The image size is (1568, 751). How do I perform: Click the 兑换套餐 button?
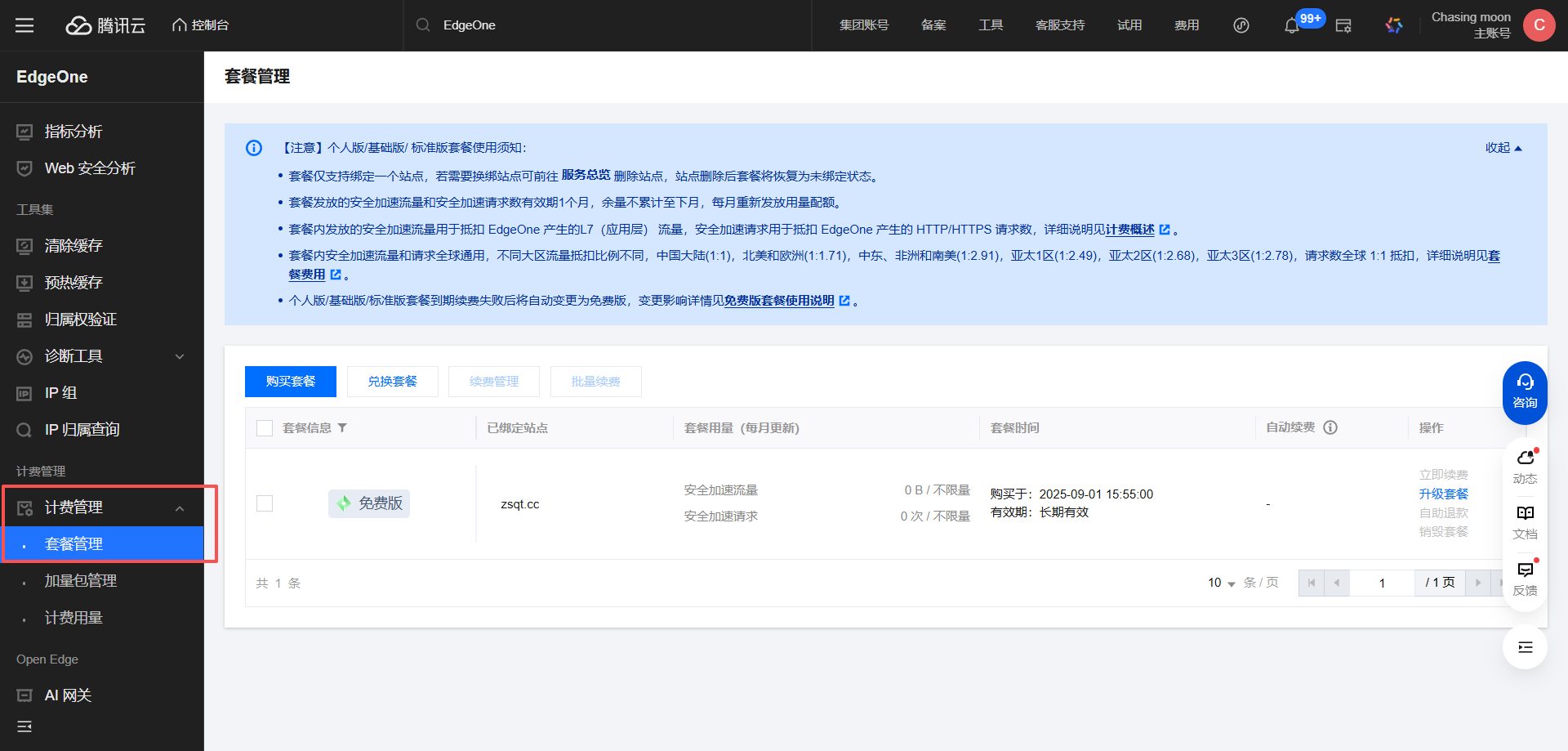(x=393, y=382)
